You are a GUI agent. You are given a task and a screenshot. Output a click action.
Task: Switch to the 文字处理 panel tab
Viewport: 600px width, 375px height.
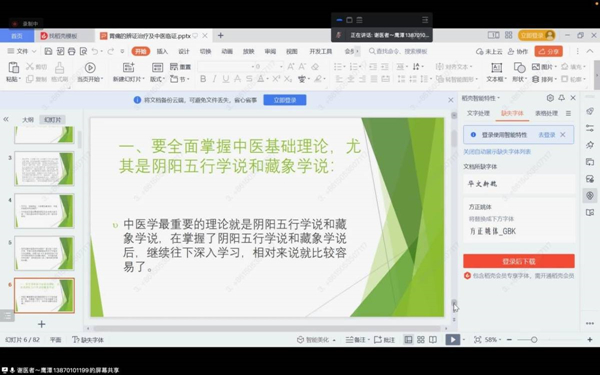(x=478, y=113)
